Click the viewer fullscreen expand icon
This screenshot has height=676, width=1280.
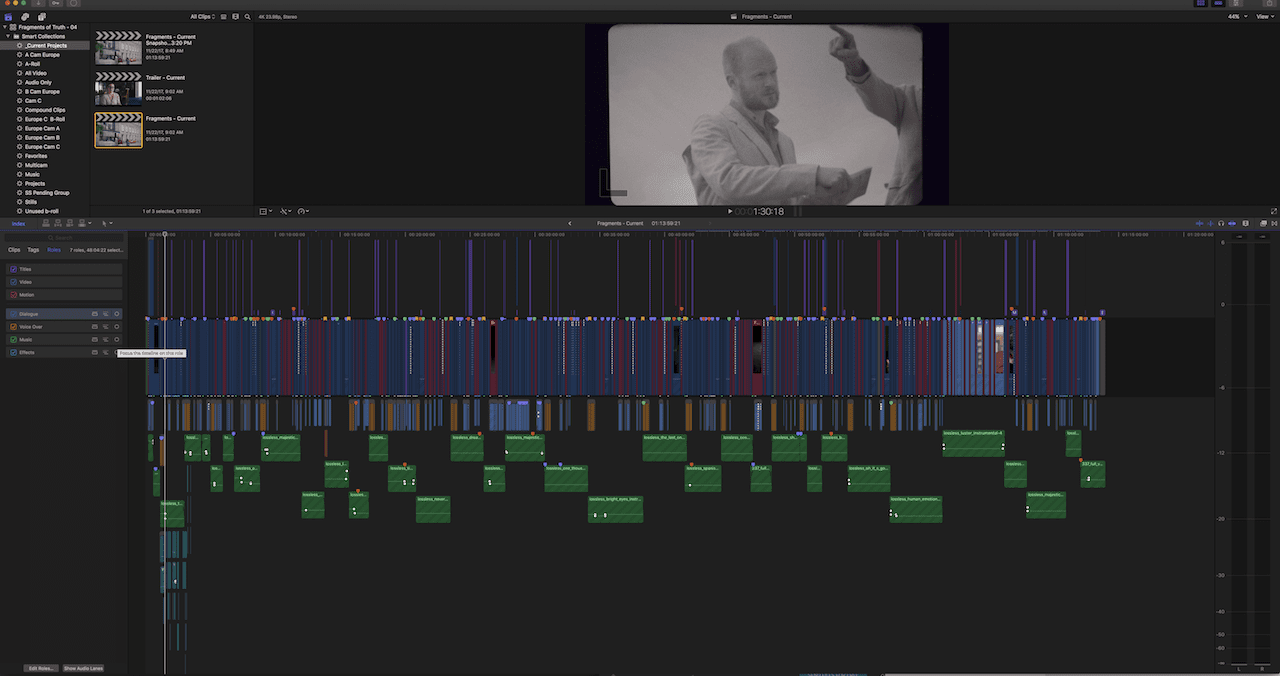[x=1273, y=211]
